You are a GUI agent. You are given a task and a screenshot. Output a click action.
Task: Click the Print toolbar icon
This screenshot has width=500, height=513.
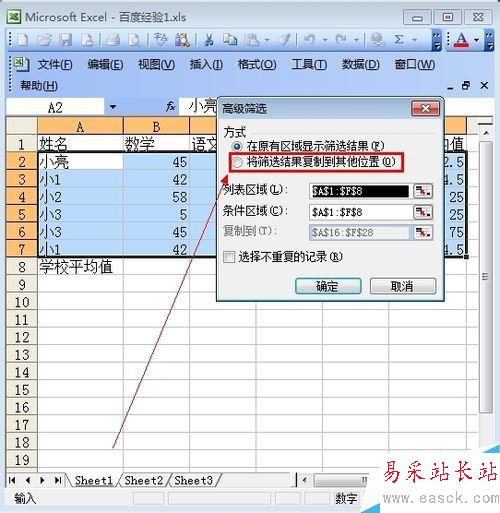click(113, 40)
